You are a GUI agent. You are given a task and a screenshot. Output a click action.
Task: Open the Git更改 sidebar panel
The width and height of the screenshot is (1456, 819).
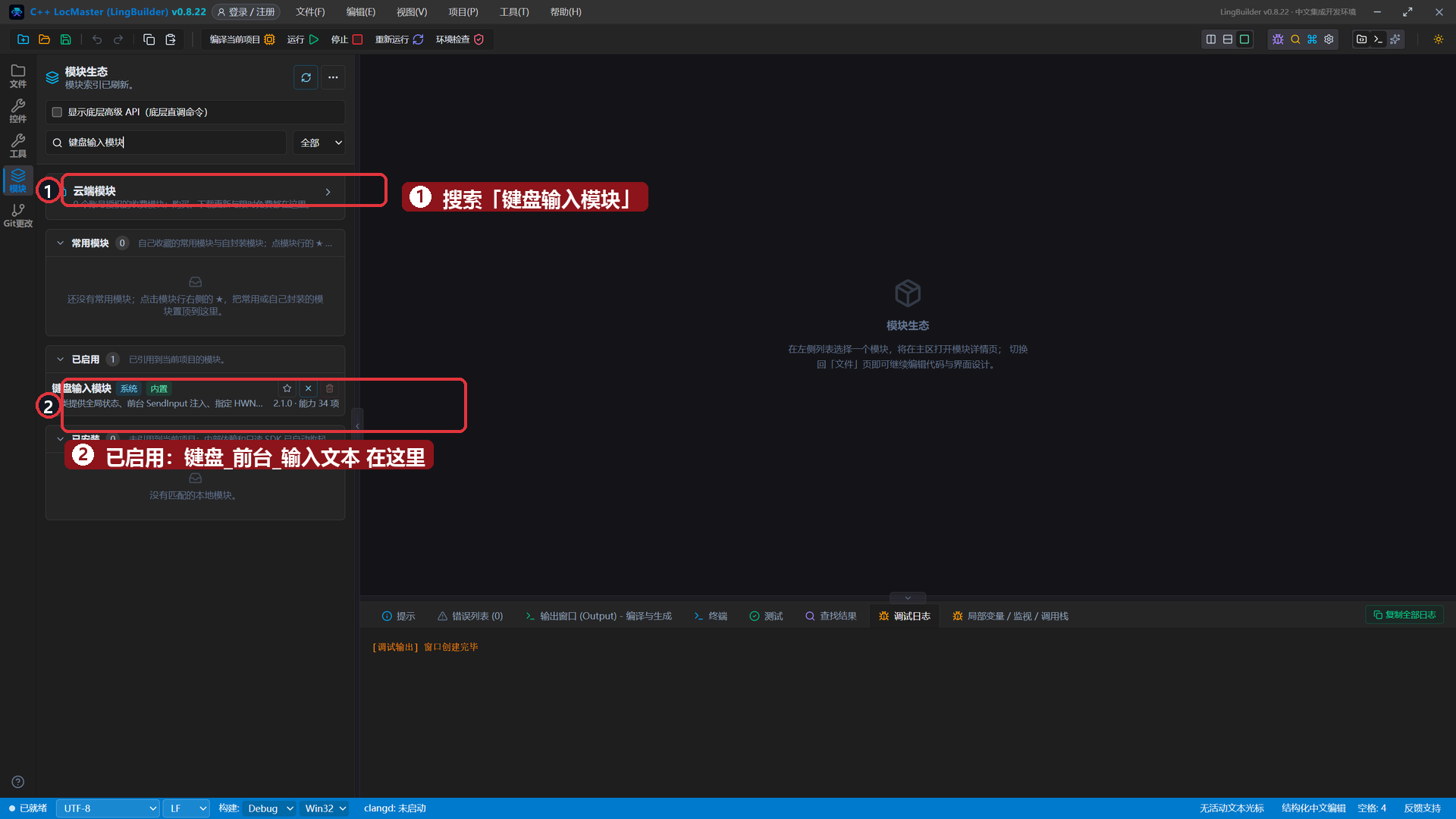point(18,215)
